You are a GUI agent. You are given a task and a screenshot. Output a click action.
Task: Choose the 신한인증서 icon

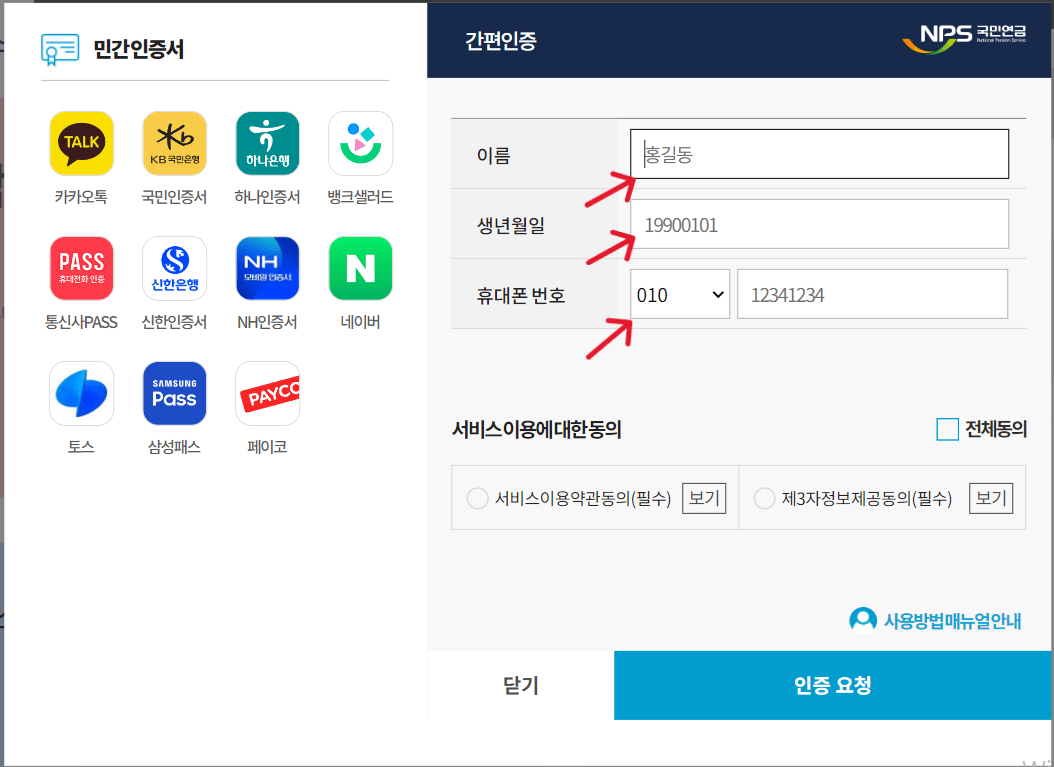(174, 268)
